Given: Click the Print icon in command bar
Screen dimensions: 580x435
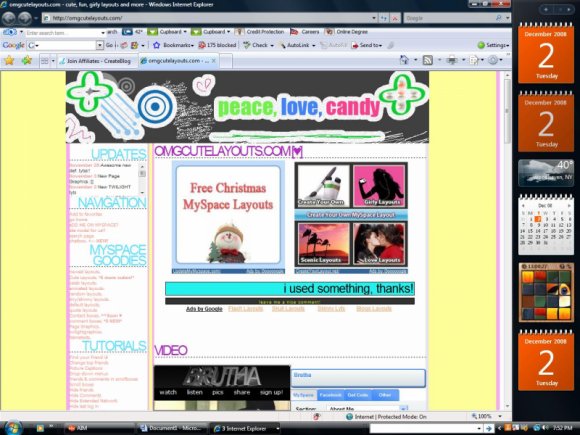Looking at the screenshot, I should pos(452,60).
